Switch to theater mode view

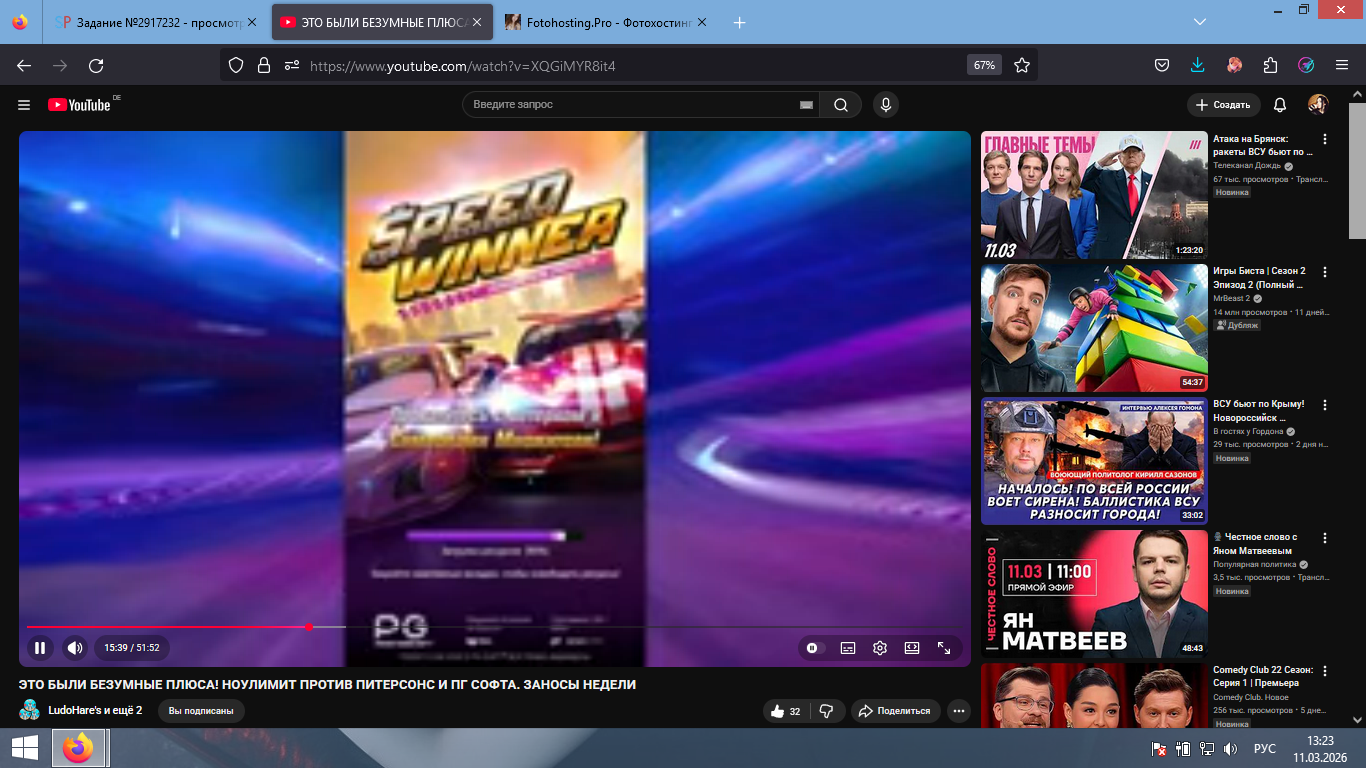click(912, 648)
